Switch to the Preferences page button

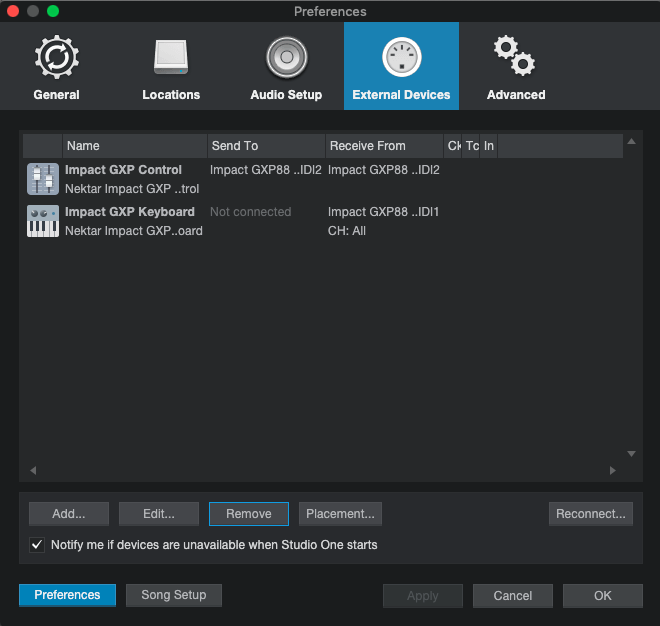pos(67,595)
